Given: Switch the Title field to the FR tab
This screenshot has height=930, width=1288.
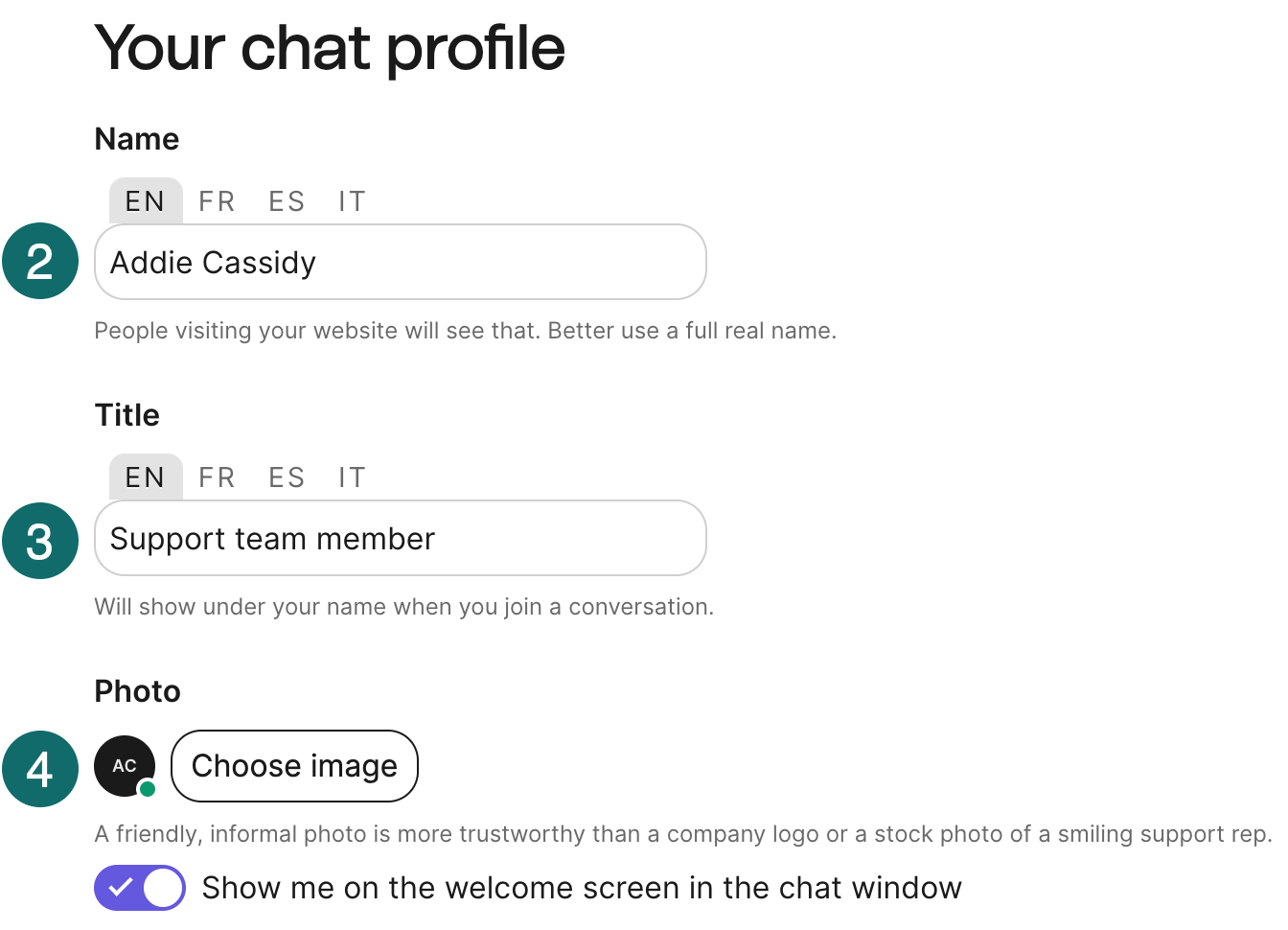Looking at the screenshot, I should [217, 477].
